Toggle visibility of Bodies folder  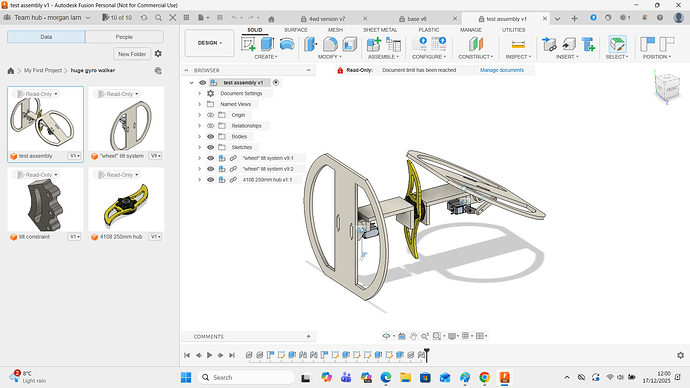tap(211, 136)
